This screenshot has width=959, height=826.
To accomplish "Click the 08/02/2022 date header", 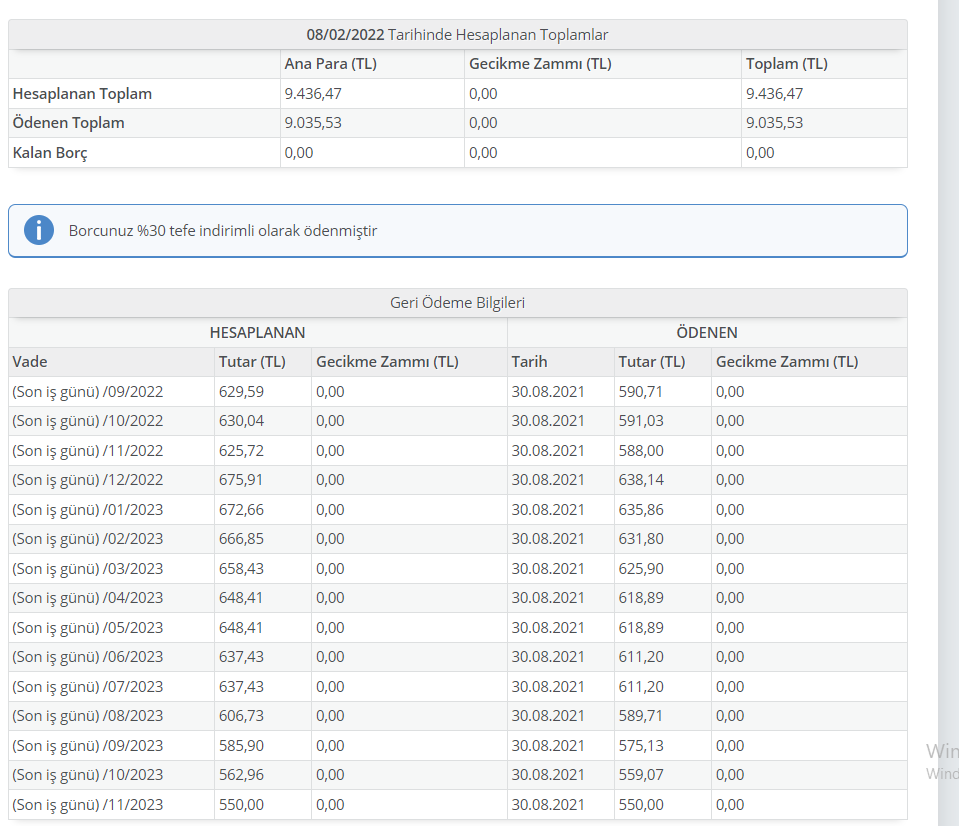I will click(345, 35).
